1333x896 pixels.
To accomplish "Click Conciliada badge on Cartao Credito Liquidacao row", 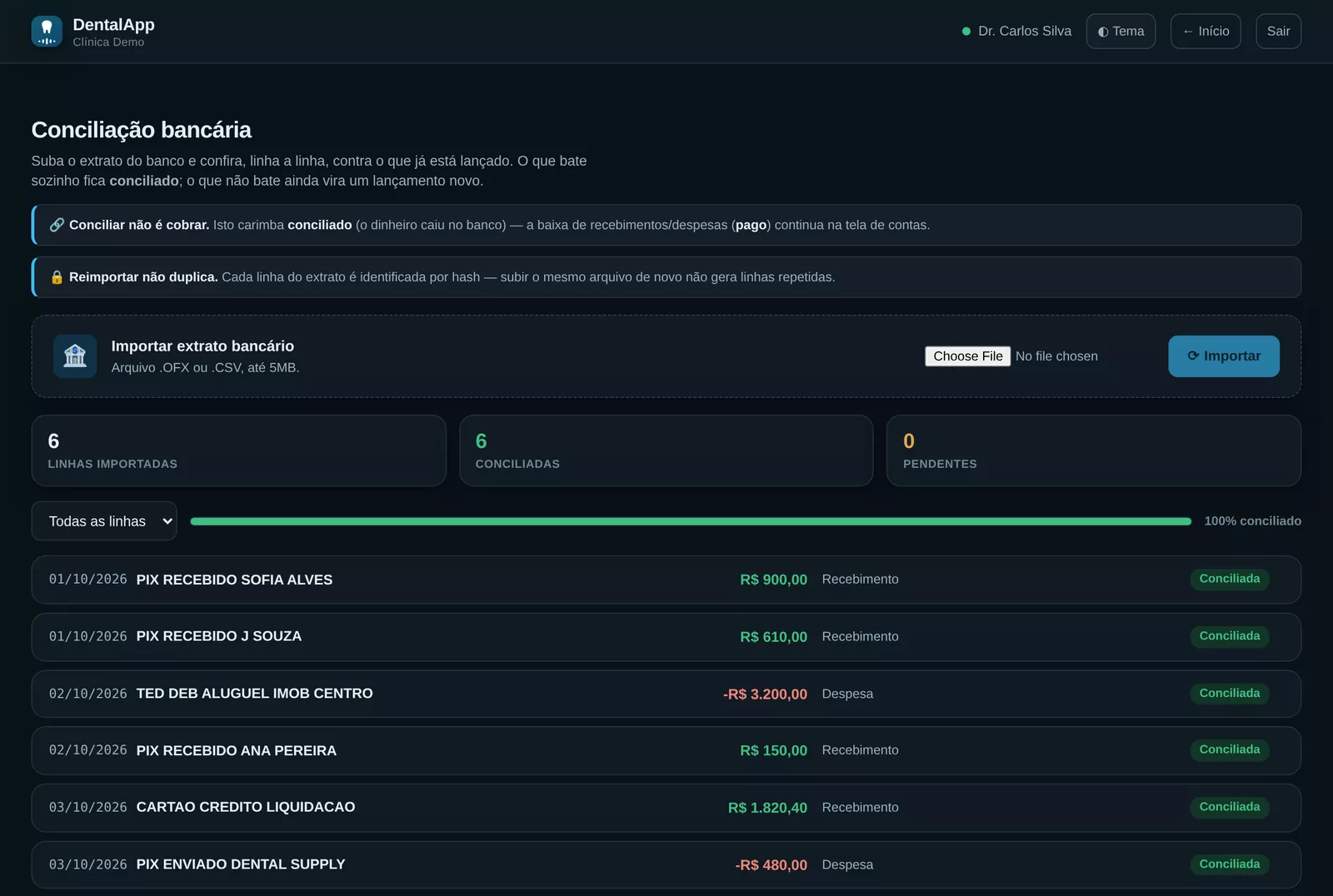I will click(x=1229, y=807).
